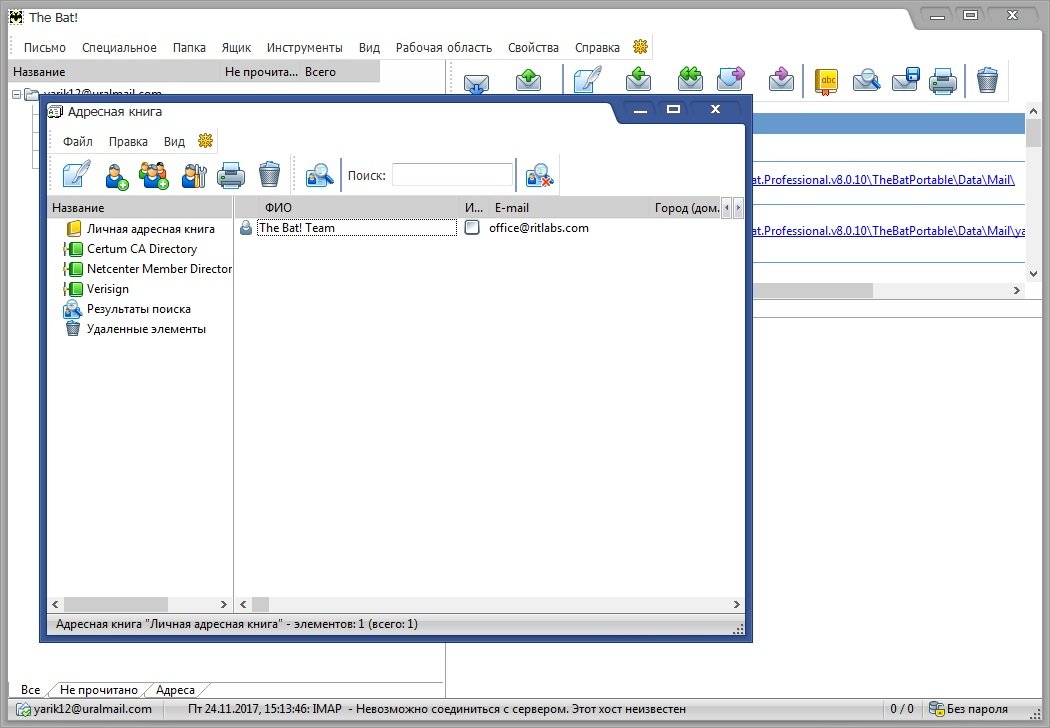Screen dimensions: 1050x728
Task: Click the reply to all double-arrow icon
Action: (689, 81)
